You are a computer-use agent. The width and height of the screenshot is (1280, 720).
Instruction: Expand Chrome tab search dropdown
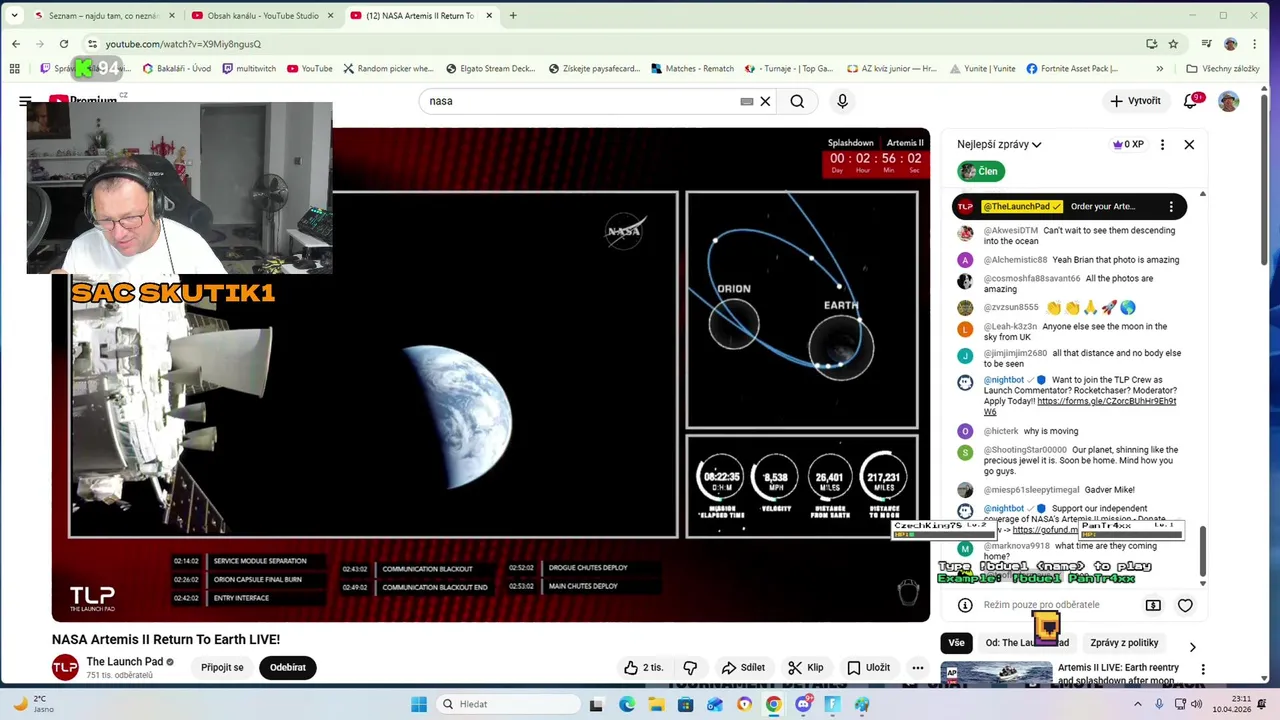coord(14,15)
